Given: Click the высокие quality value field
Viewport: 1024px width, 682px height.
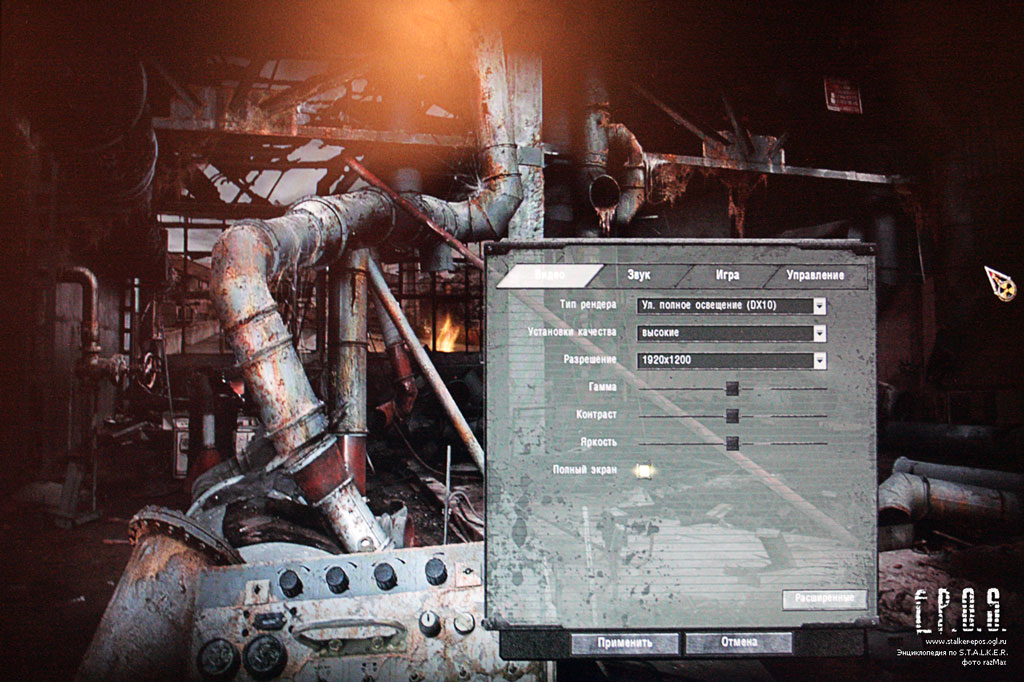Looking at the screenshot, I should (722, 333).
